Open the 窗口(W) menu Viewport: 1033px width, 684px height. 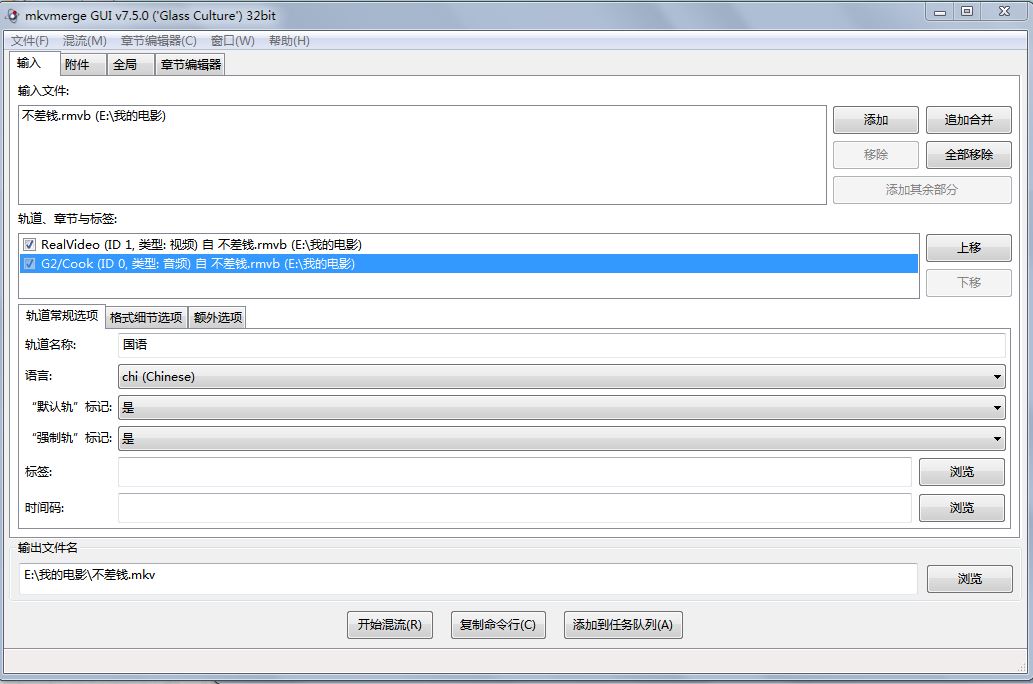233,41
